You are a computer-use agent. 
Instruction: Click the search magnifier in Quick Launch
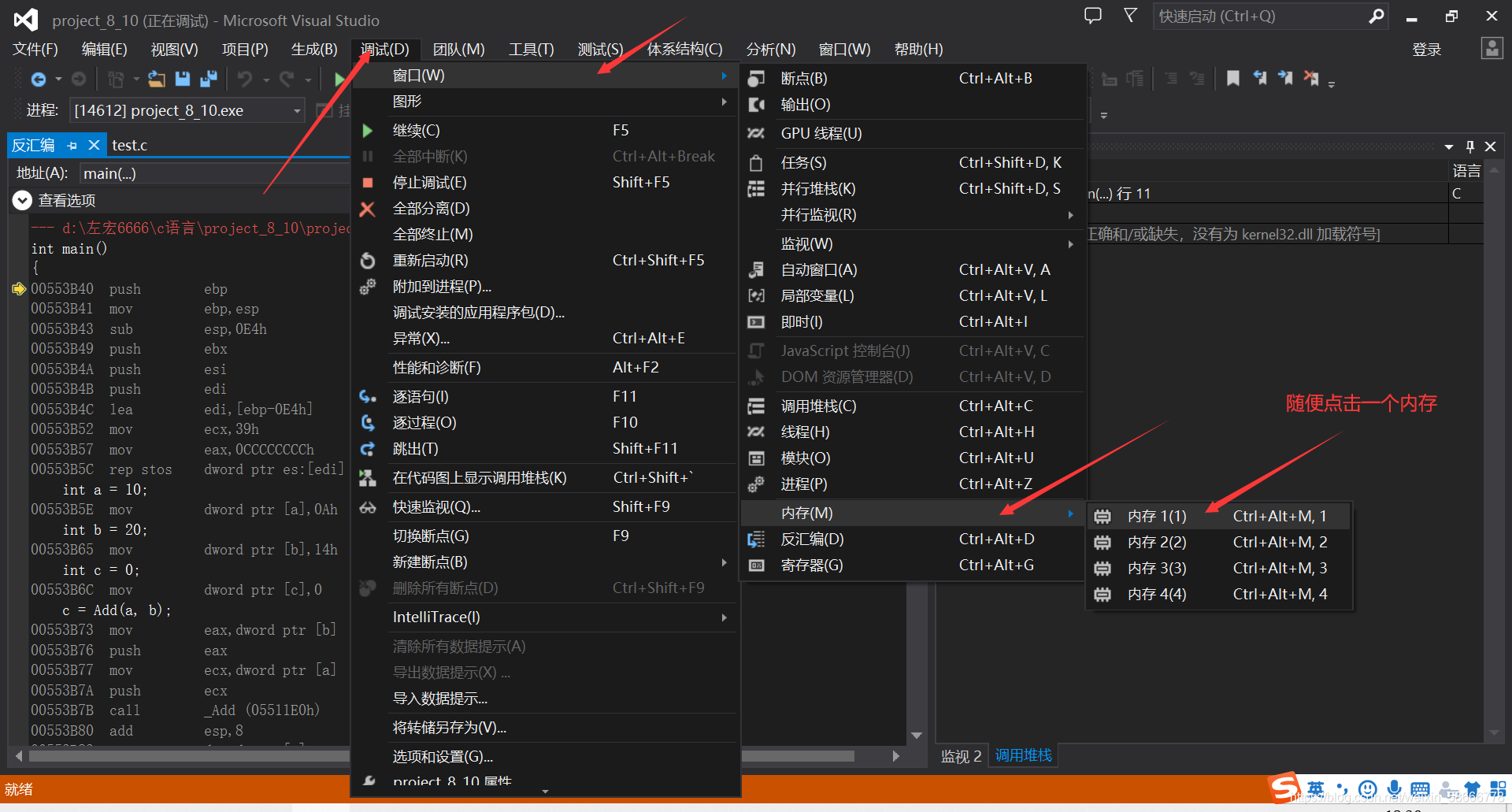(x=1376, y=16)
